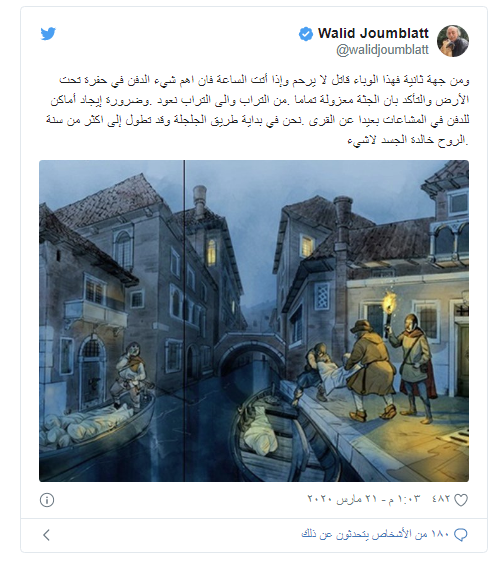Viewport: 502px width, 565px height.
Task: Open the ١:٠٣ م posting time
Action: [x=404, y=499]
